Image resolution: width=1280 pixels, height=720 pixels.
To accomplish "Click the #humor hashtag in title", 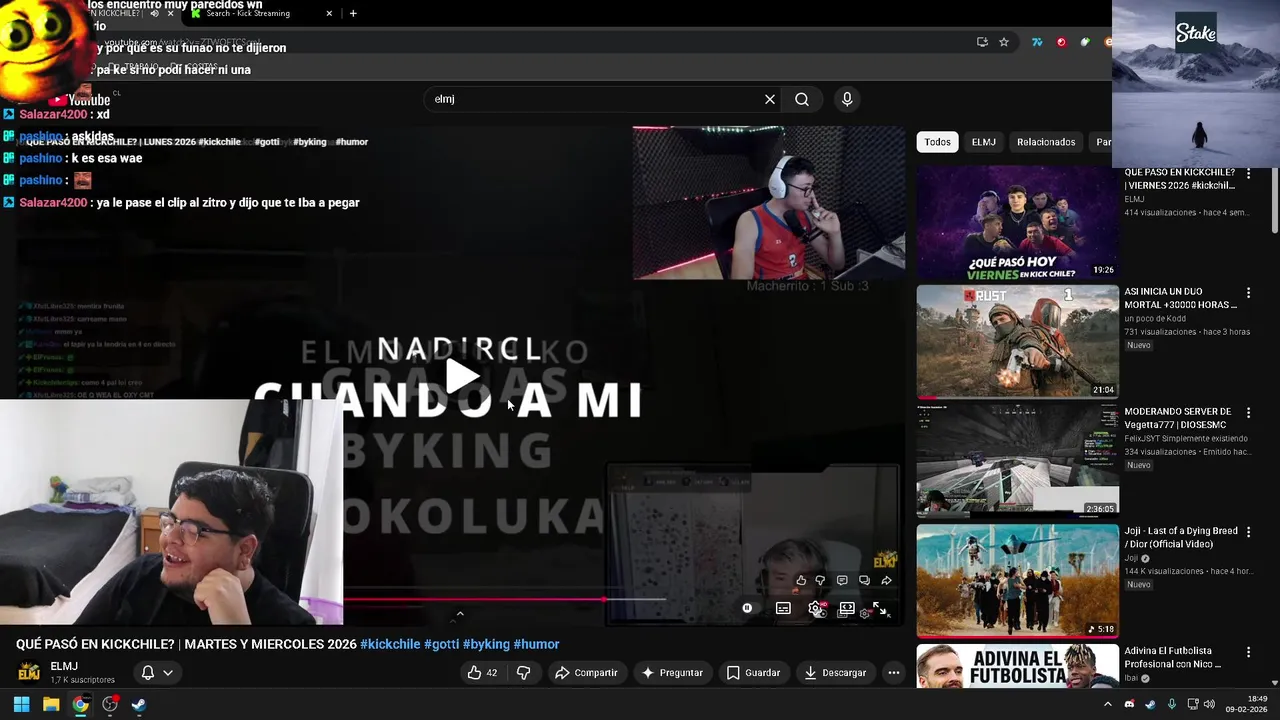I will [536, 644].
